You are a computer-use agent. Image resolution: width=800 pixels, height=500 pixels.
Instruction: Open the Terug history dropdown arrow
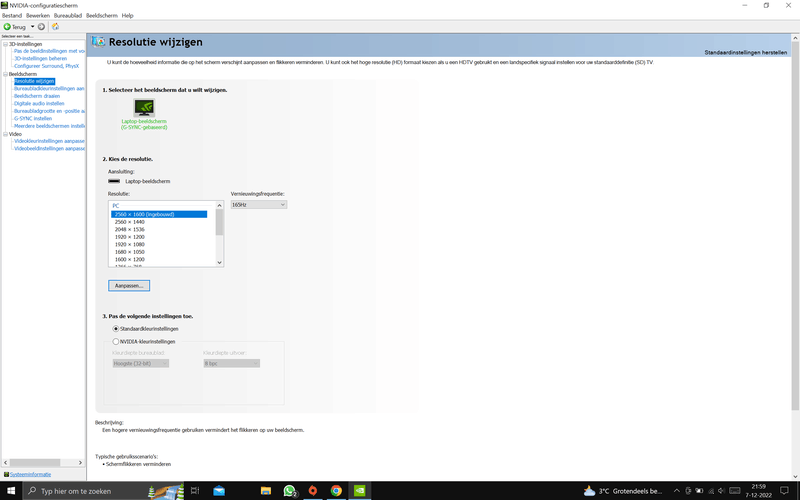tap(32, 27)
